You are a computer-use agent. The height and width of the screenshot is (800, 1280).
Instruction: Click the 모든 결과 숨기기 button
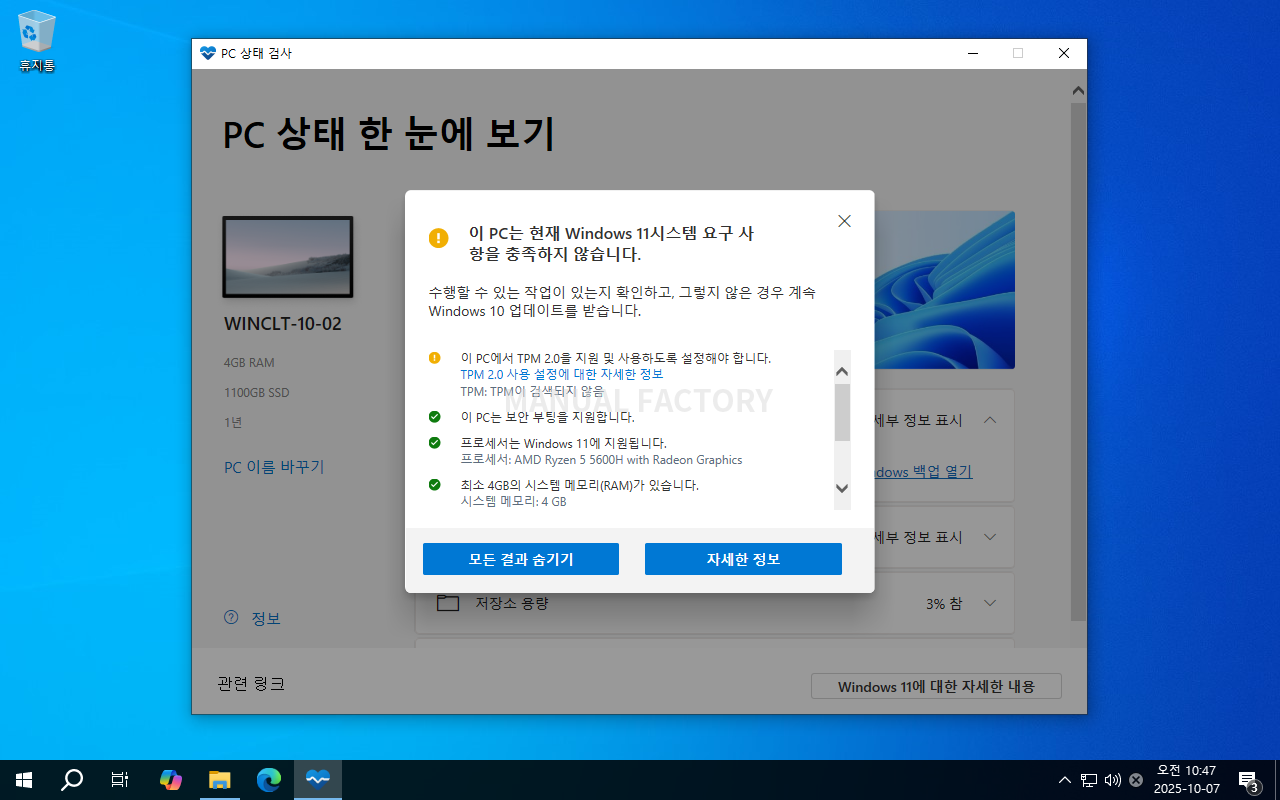click(x=520, y=559)
